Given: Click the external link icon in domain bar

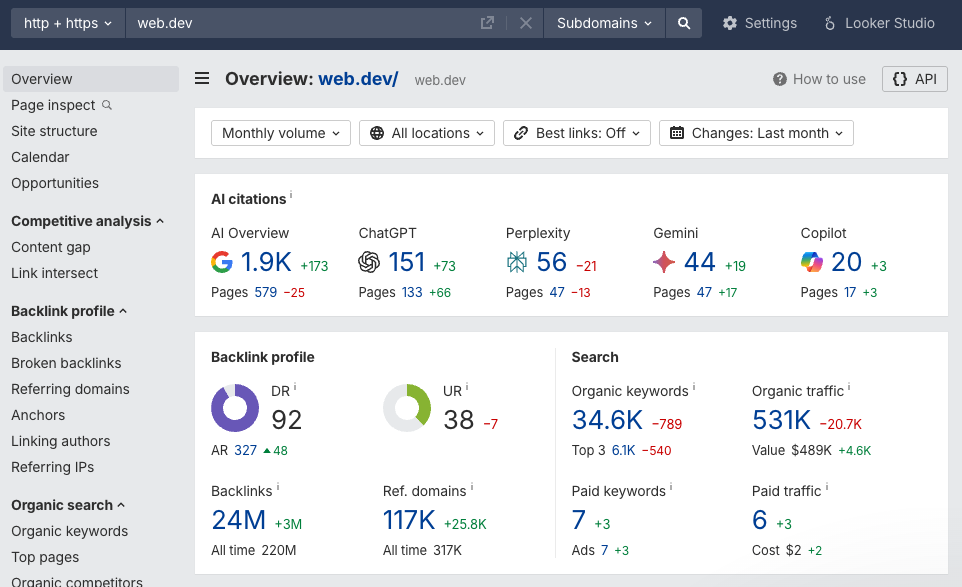Looking at the screenshot, I should [x=487, y=22].
